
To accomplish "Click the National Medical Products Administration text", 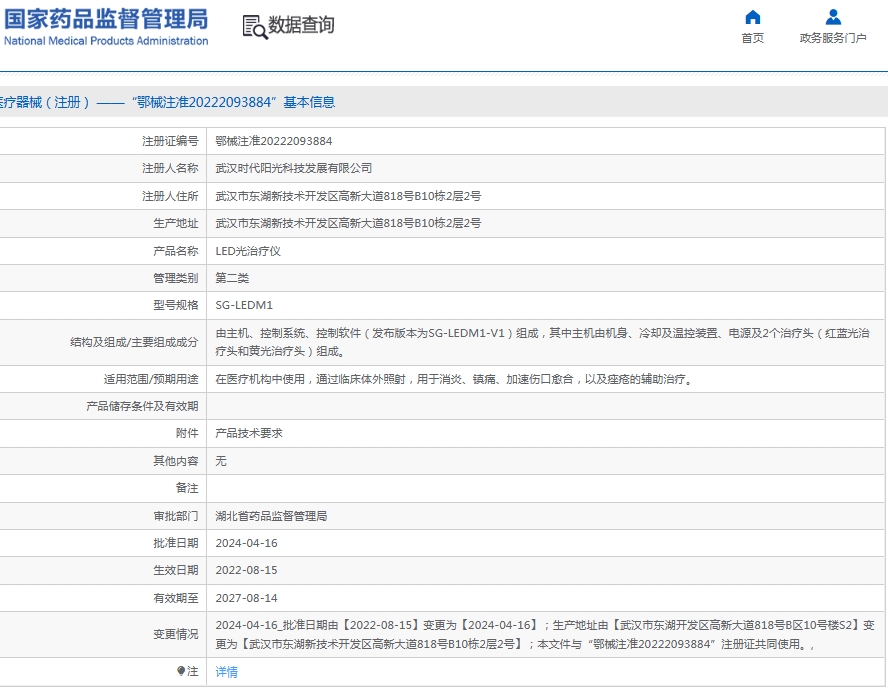I will click(106, 41).
